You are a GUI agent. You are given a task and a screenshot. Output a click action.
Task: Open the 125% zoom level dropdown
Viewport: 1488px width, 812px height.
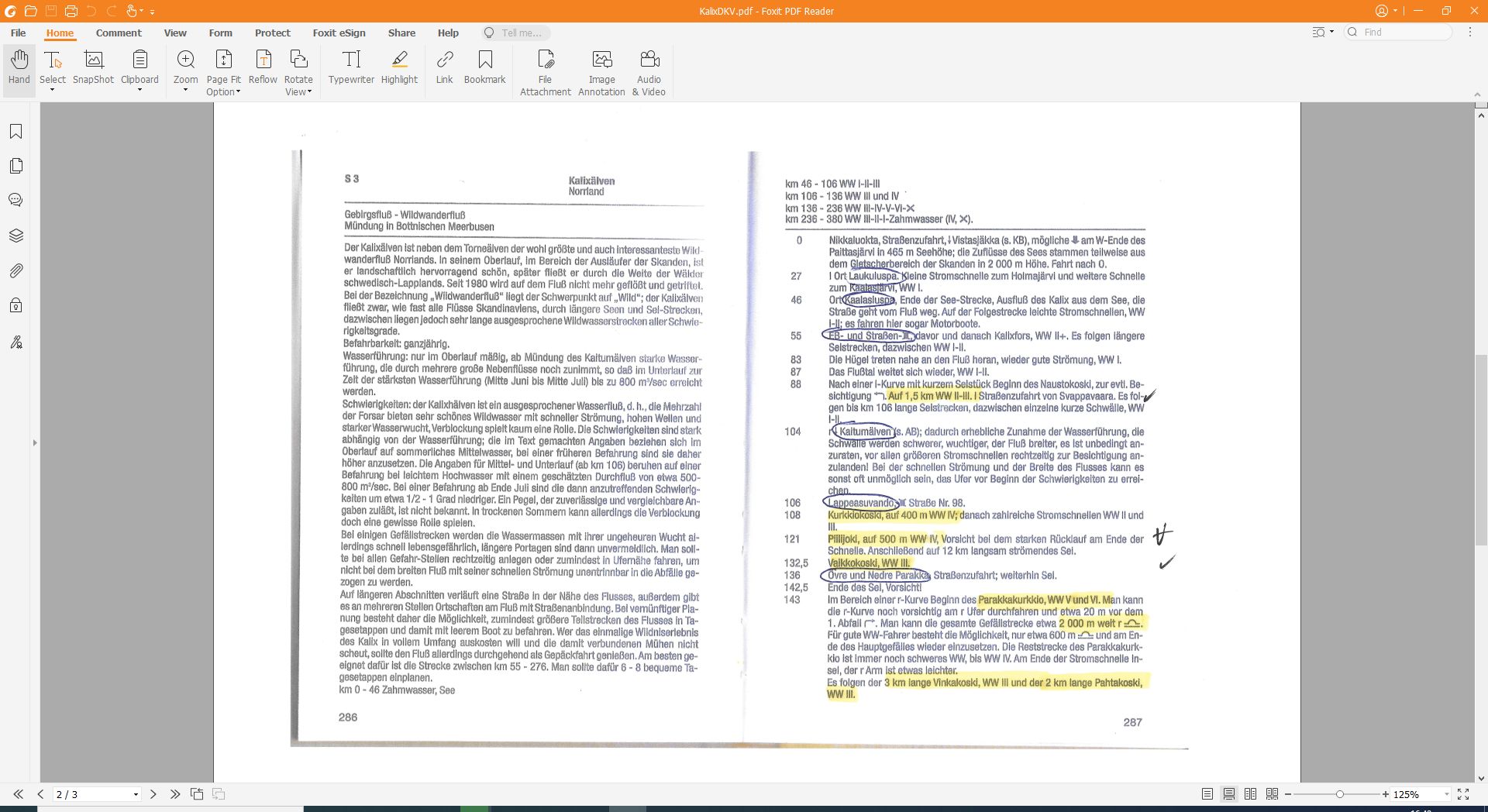click(x=1445, y=794)
